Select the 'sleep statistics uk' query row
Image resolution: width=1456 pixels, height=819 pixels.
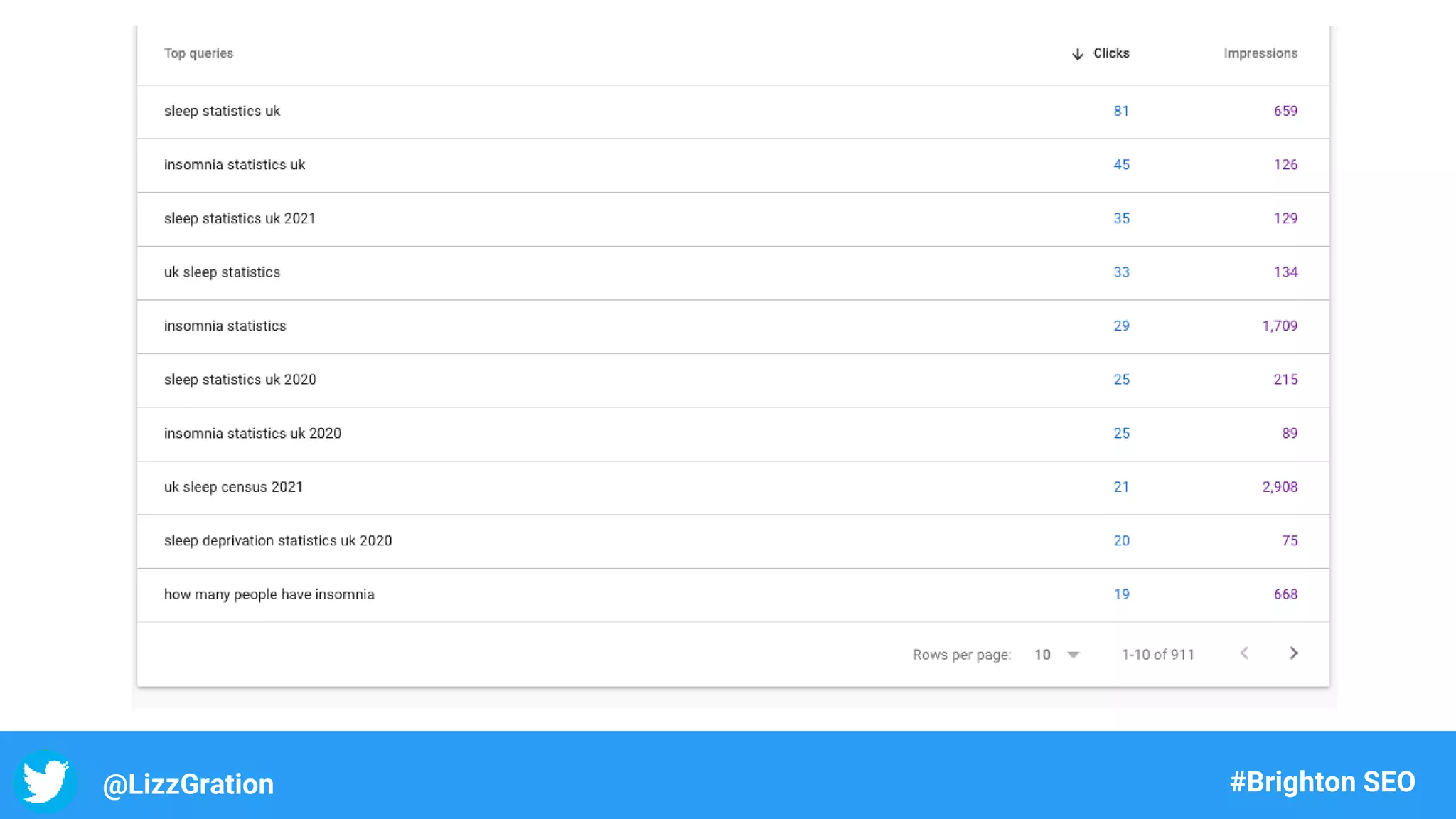[222, 111]
